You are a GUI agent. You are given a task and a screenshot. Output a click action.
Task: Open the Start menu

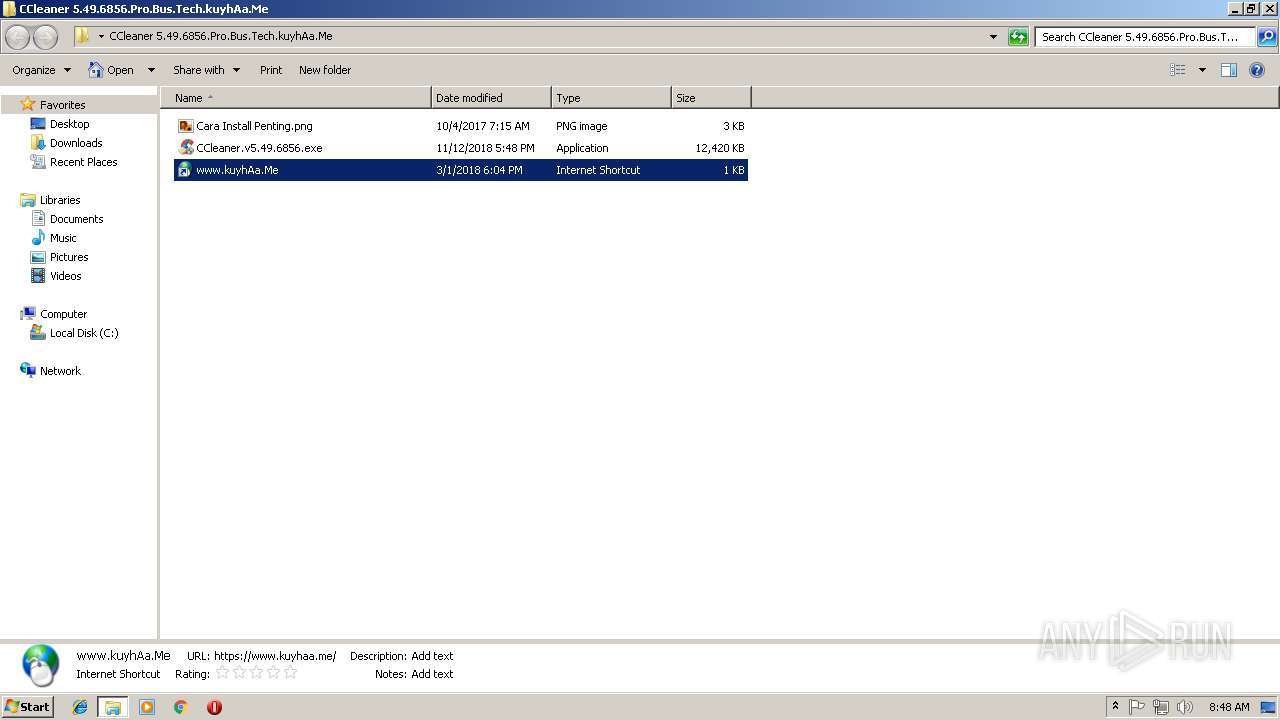click(x=27, y=707)
